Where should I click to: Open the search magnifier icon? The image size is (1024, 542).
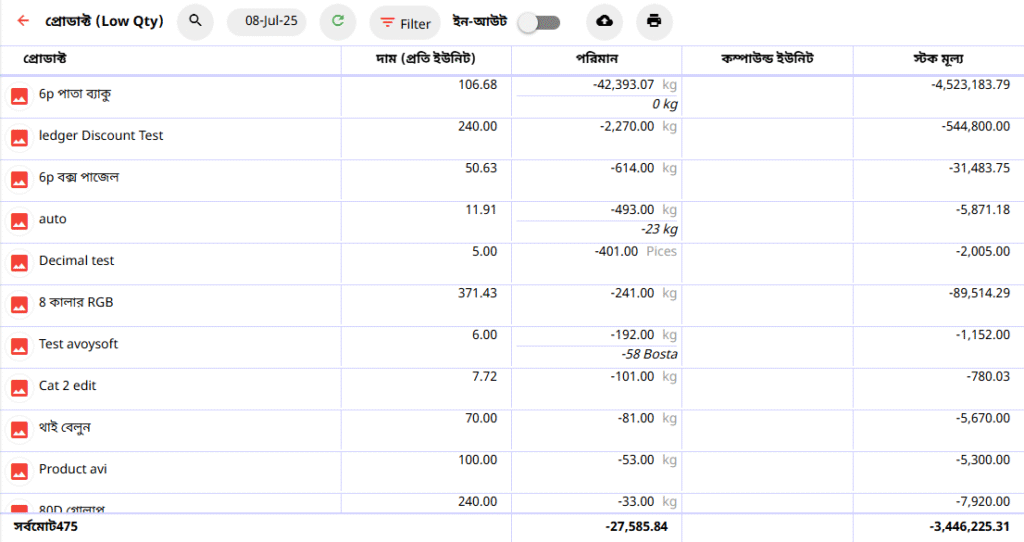click(195, 22)
